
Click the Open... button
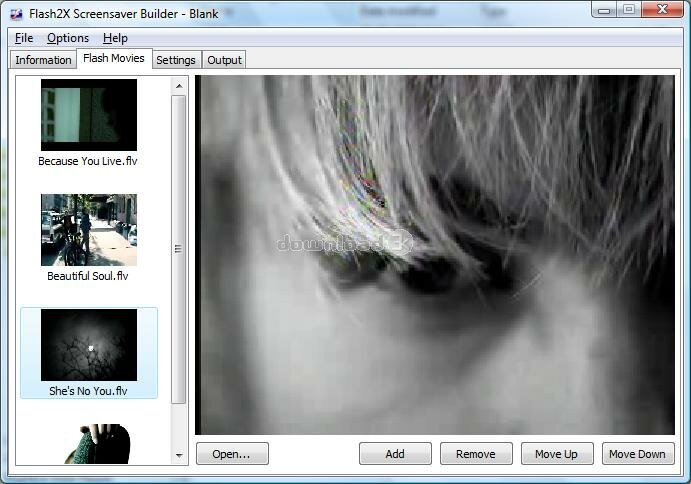[x=232, y=454]
